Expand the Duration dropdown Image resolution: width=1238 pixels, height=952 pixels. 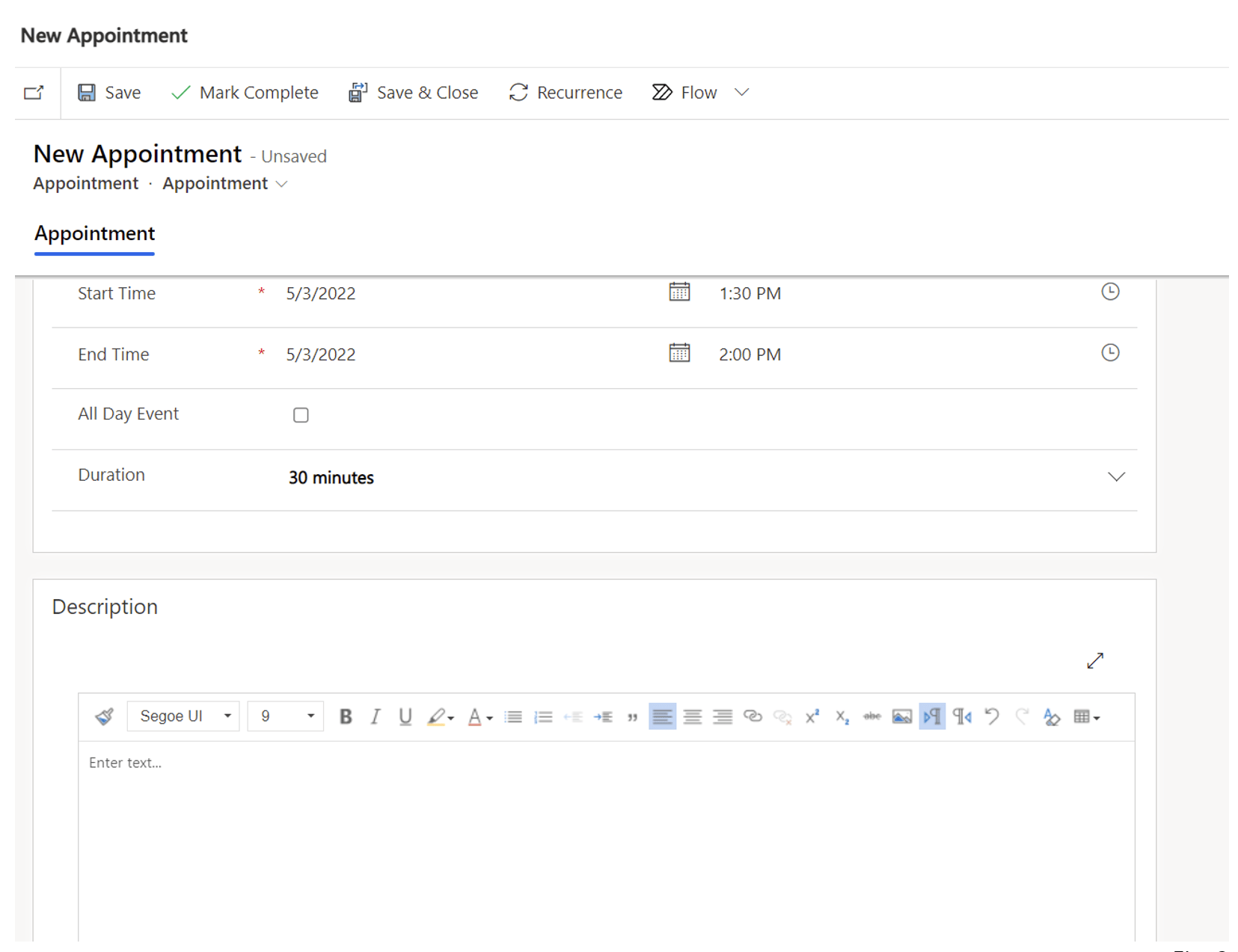click(x=1116, y=476)
